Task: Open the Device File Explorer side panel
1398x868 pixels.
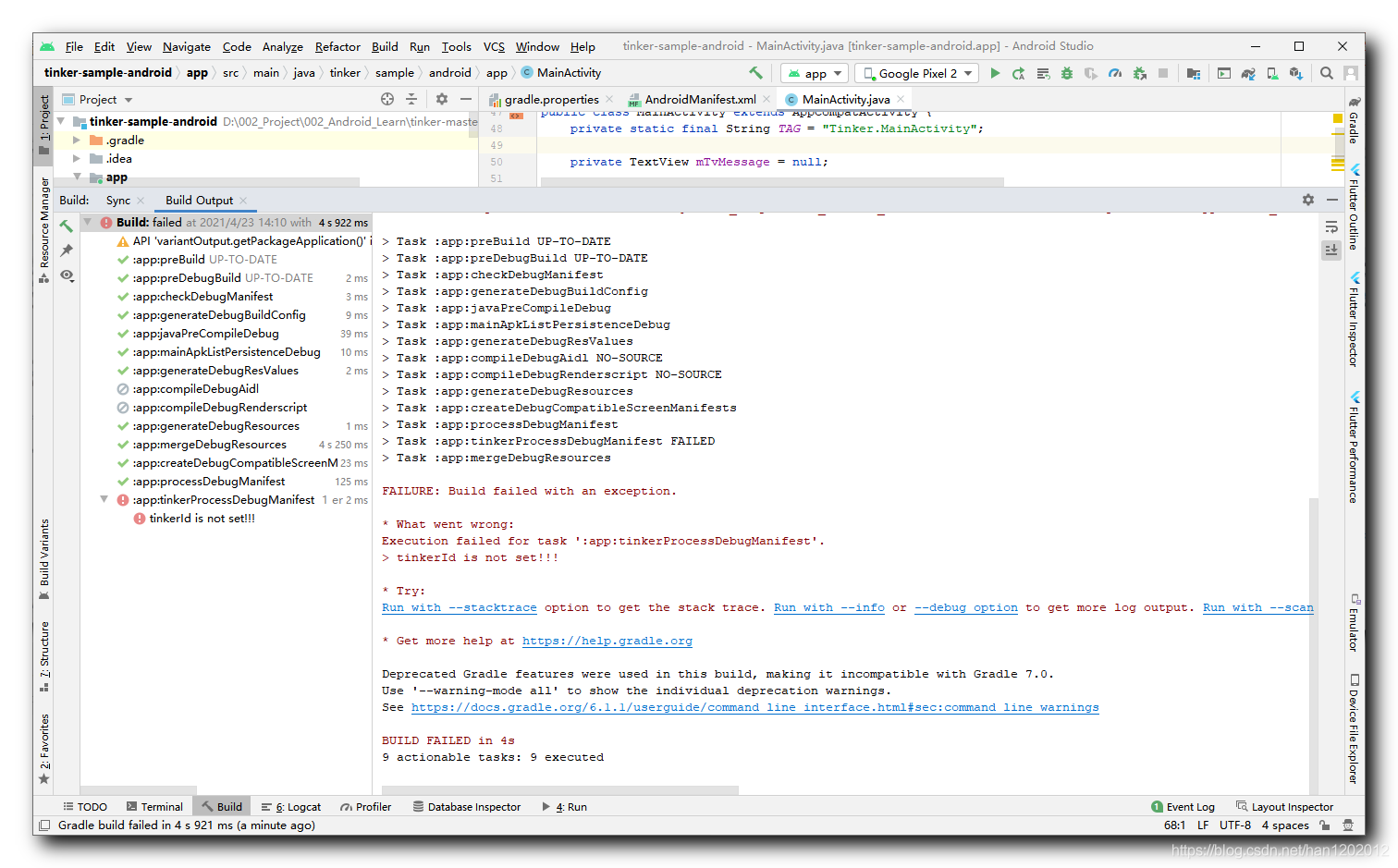Action: 1354,728
